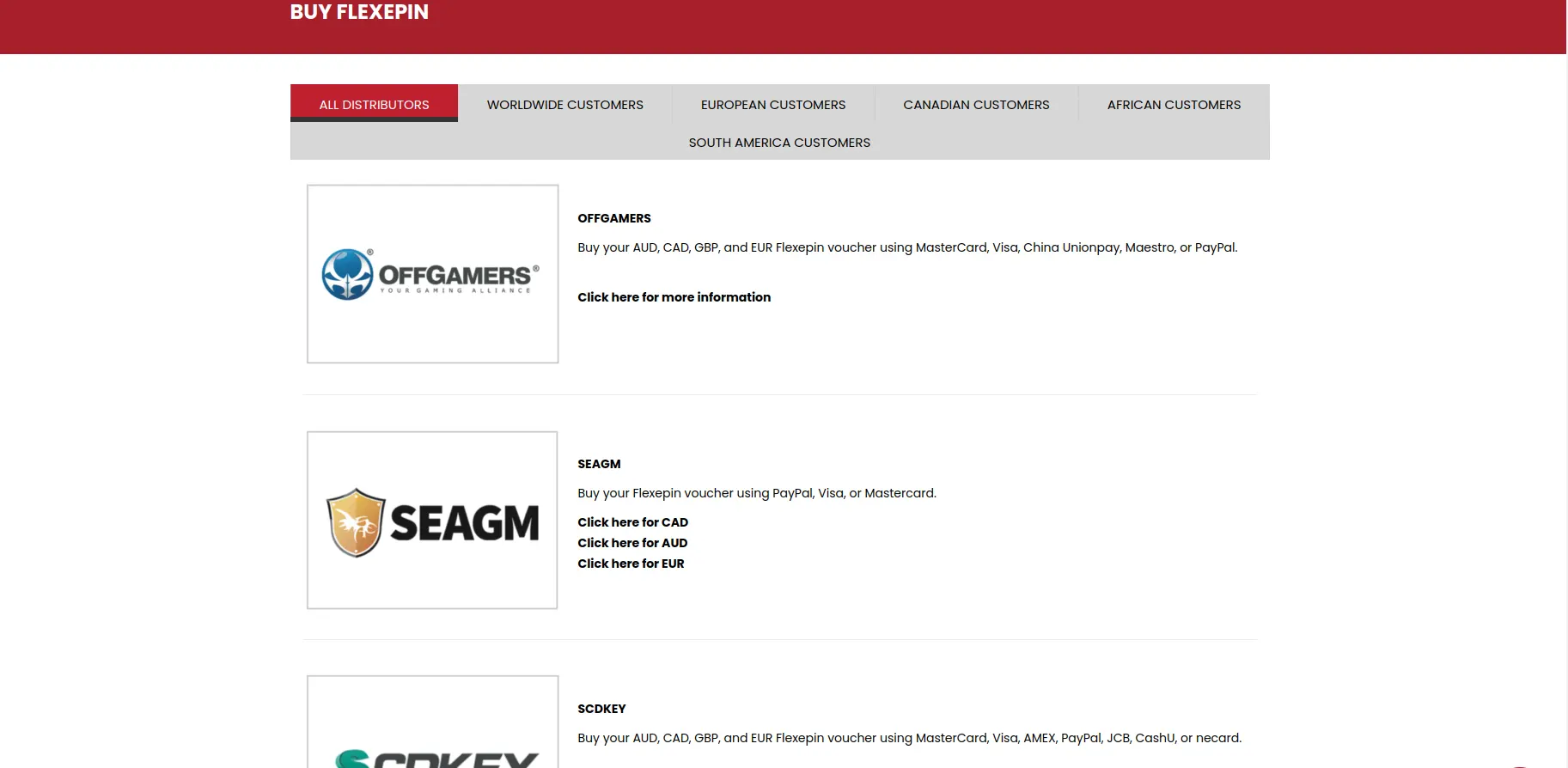Click the SCDKEY heading text
The height and width of the screenshot is (768, 1568).
pos(601,709)
